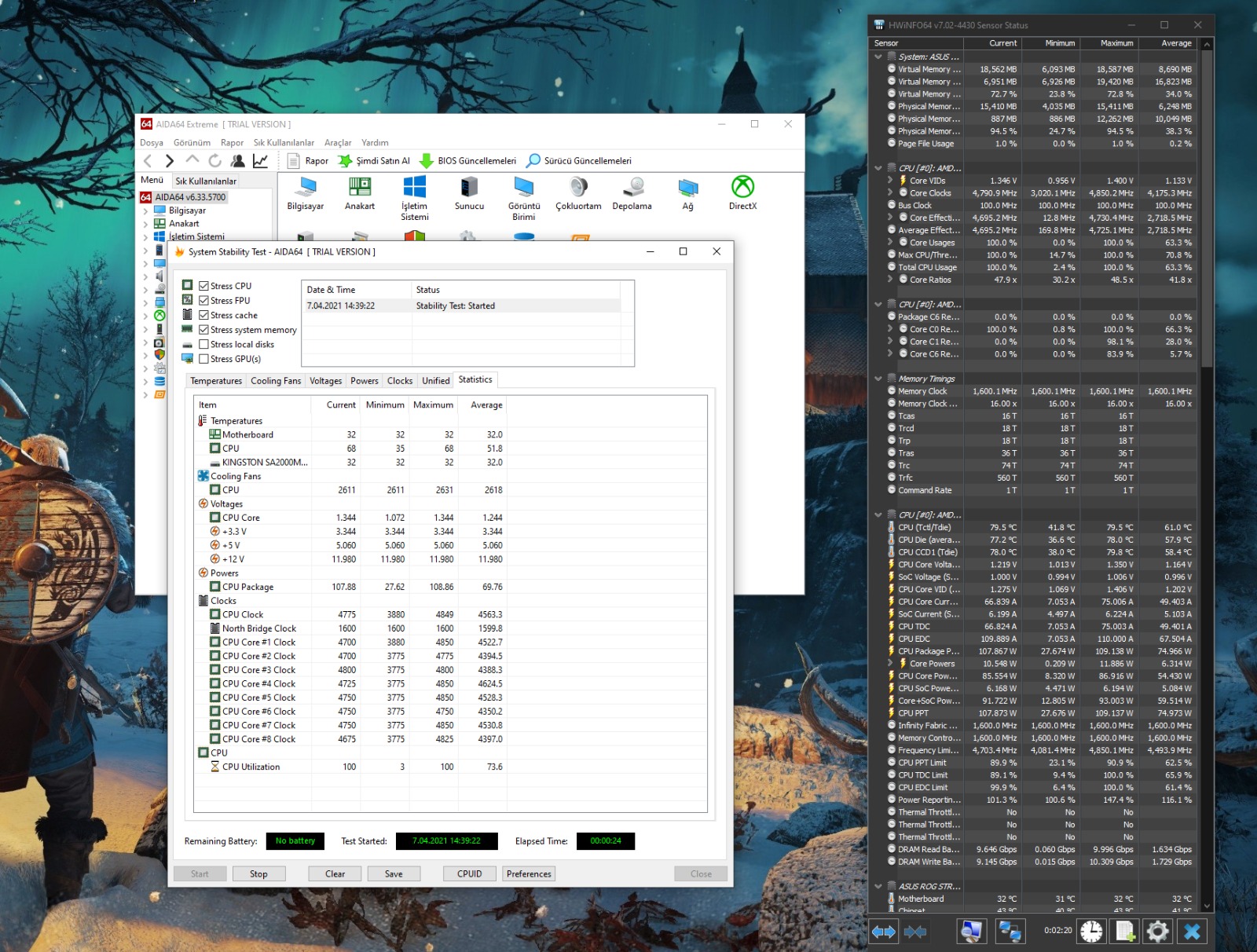Collapse System: ASUS section in HWiNFO
Image resolution: width=1257 pixels, height=952 pixels.
[x=878, y=57]
